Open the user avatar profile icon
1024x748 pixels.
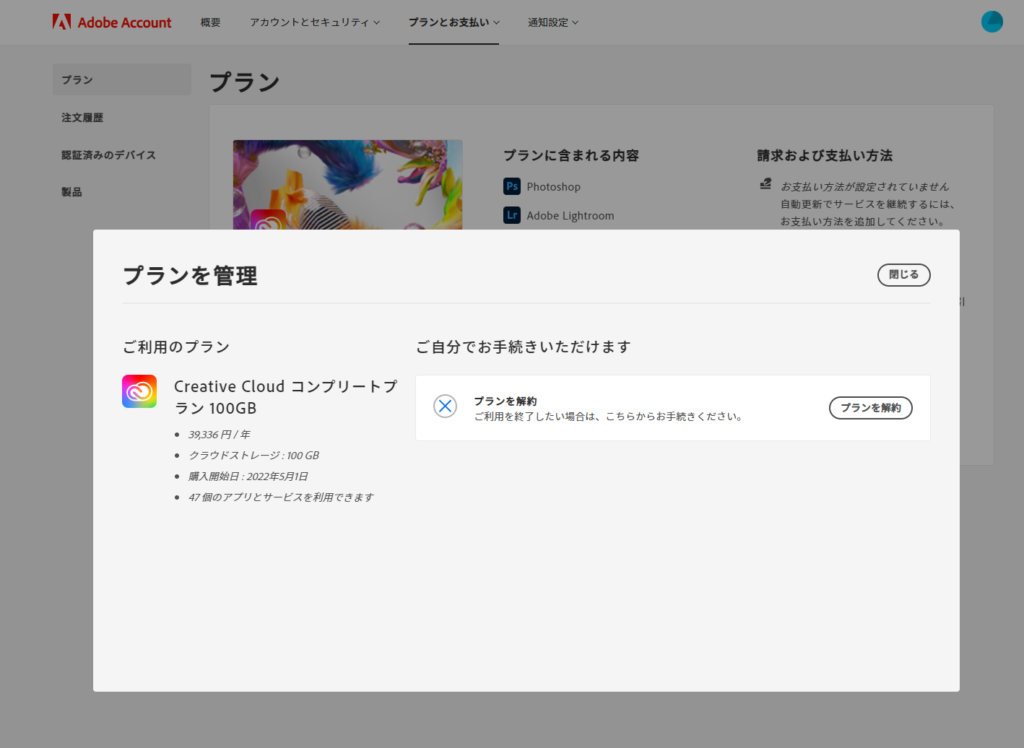click(991, 21)
